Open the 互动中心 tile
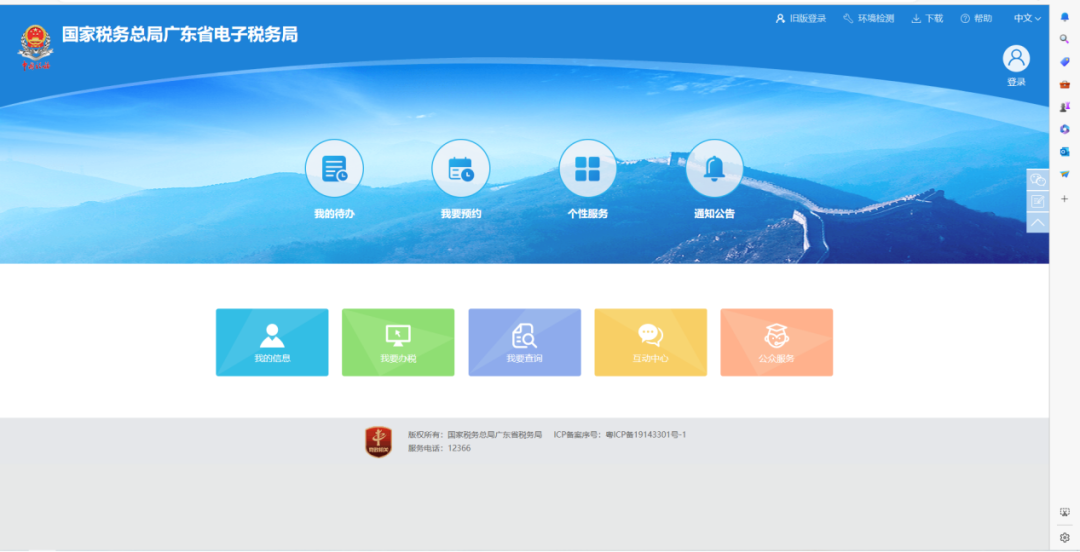The width and height of the screenshot is (1080, 552). (650, 342)
